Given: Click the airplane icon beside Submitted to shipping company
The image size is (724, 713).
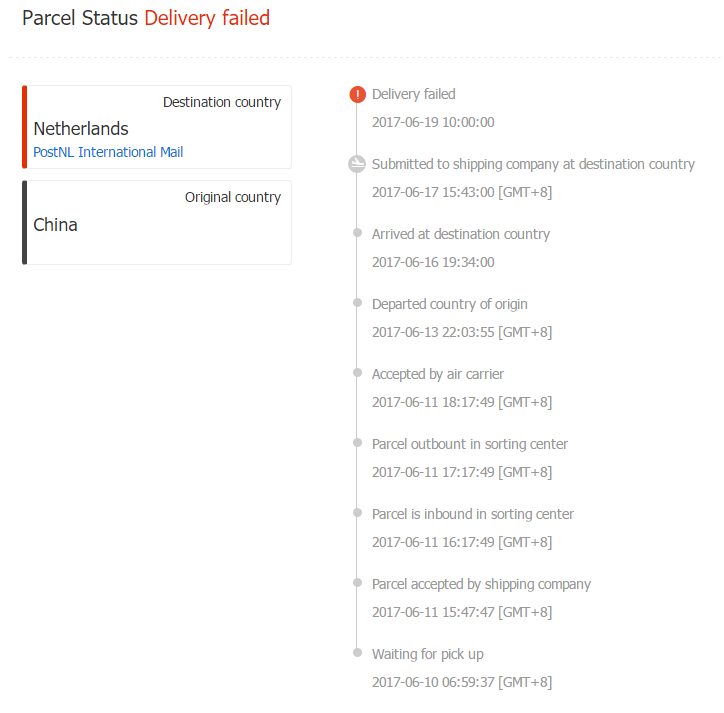Looking at the screenshot, I should [x=357, y=164].
